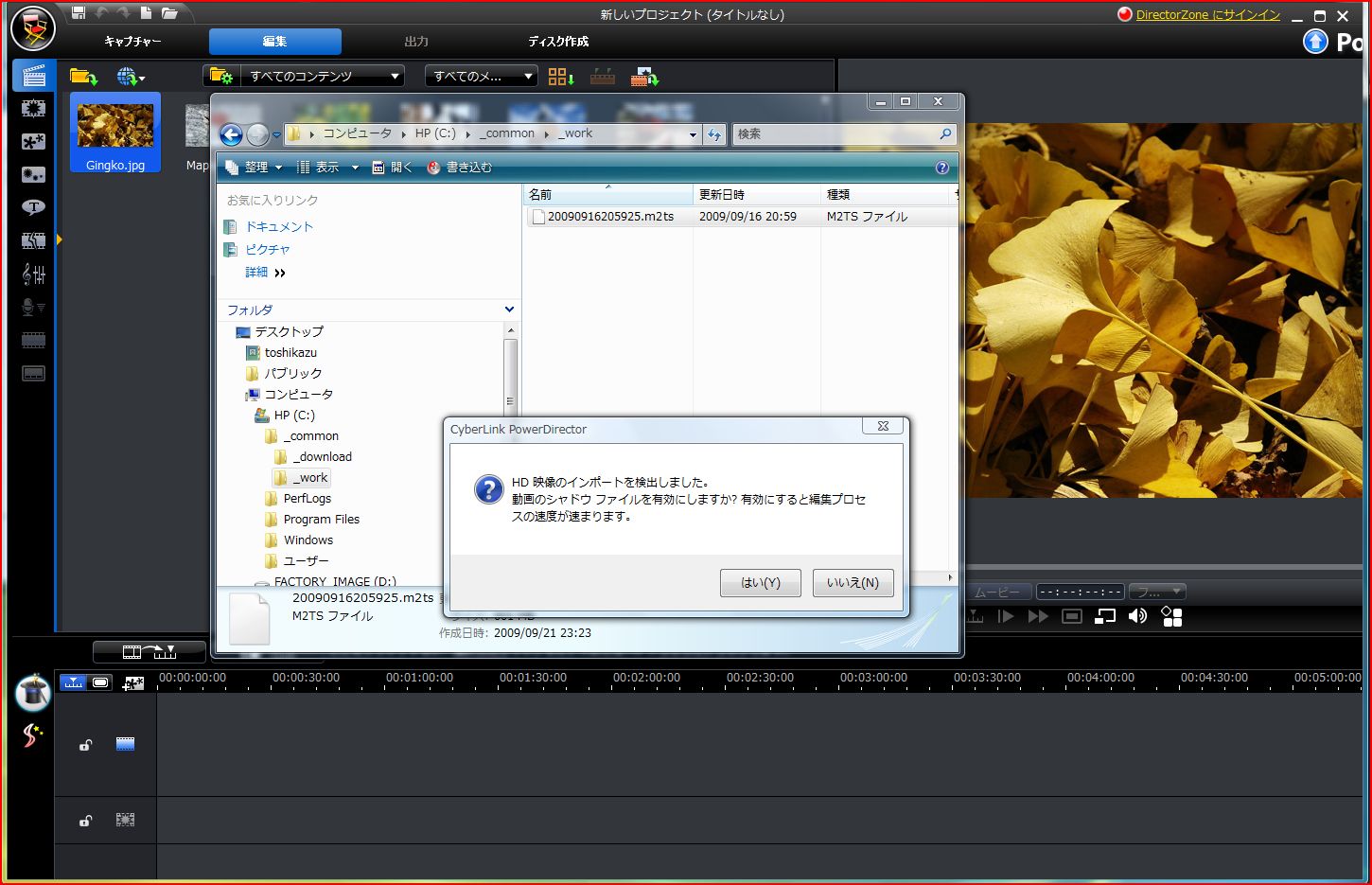Click 書き込む in the file dialog toolbar
Screen dimensions: 1372x885
tap(460, 168)
